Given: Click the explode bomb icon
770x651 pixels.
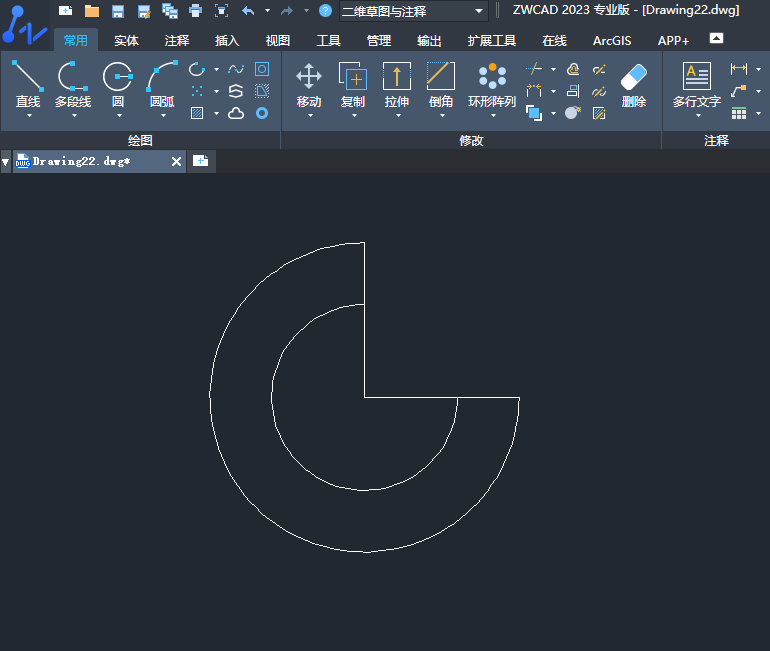Looking at the screenshot, I should (x=573, y=113).
